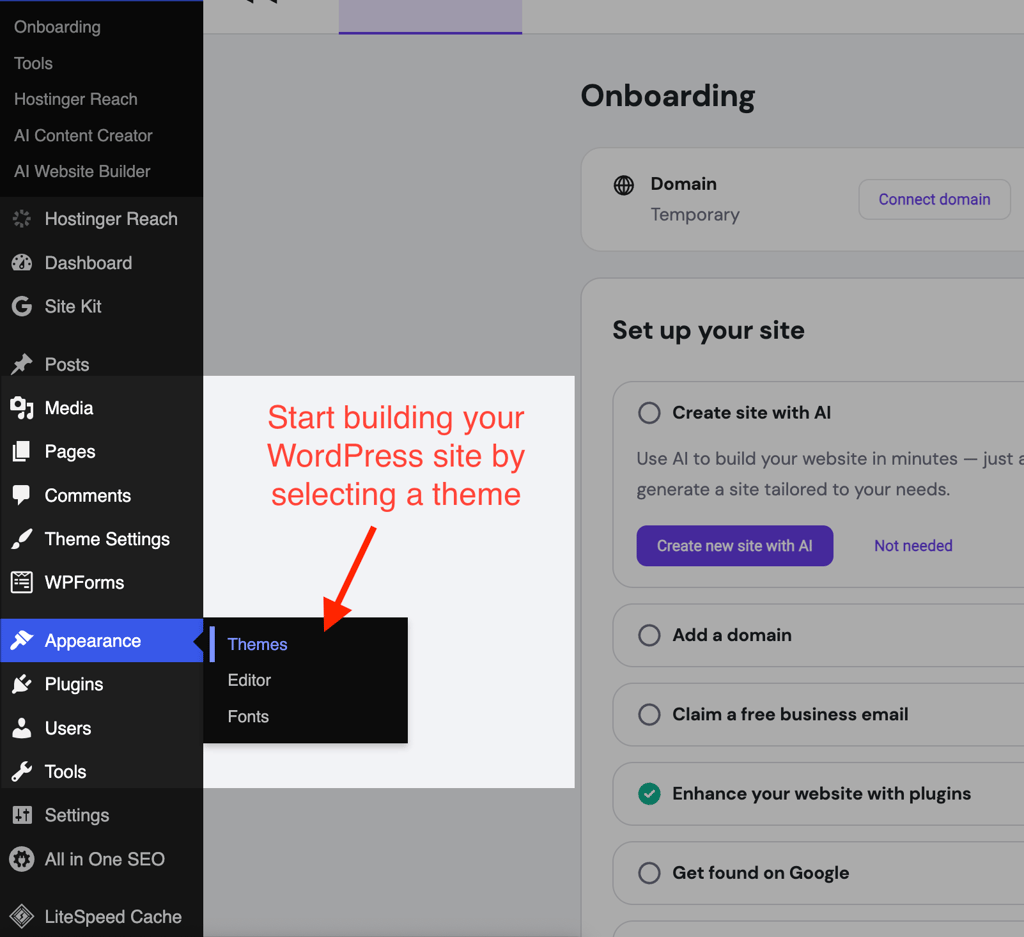Click the Domain globe icon
This screenshot has width=1024, height=937.
(624, 185)
